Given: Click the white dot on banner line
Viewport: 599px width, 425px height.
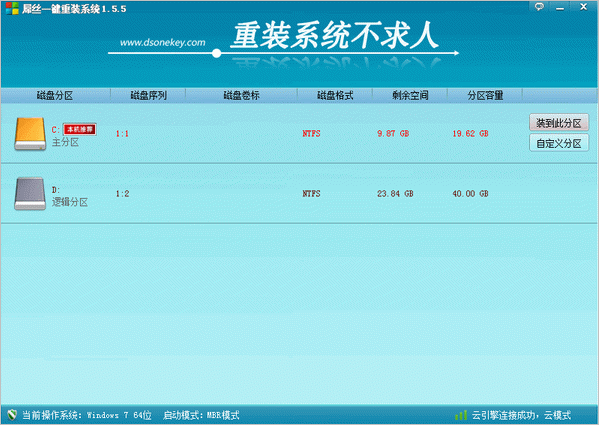Looking at the screenshot, I should pos(217,53).
